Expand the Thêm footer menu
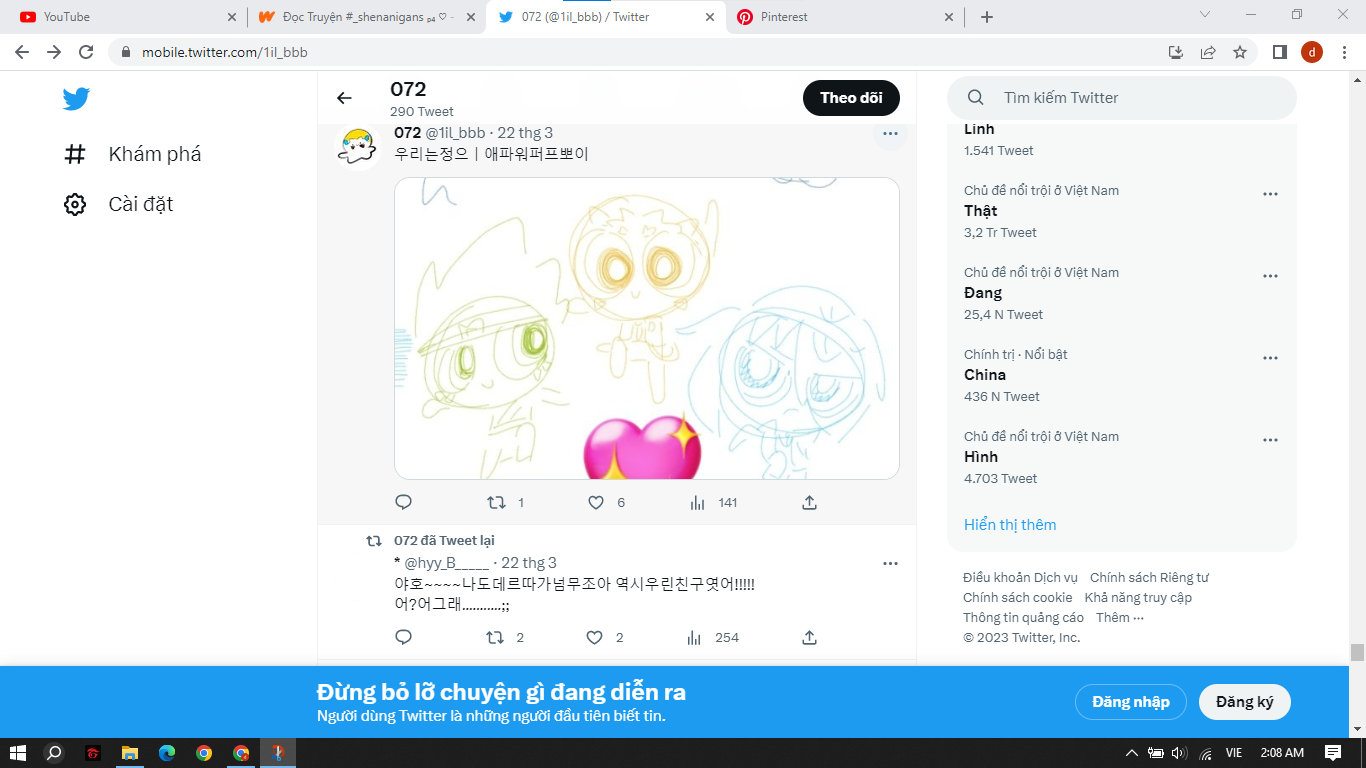The image size is (1366, 768). tap(1119, 617)
